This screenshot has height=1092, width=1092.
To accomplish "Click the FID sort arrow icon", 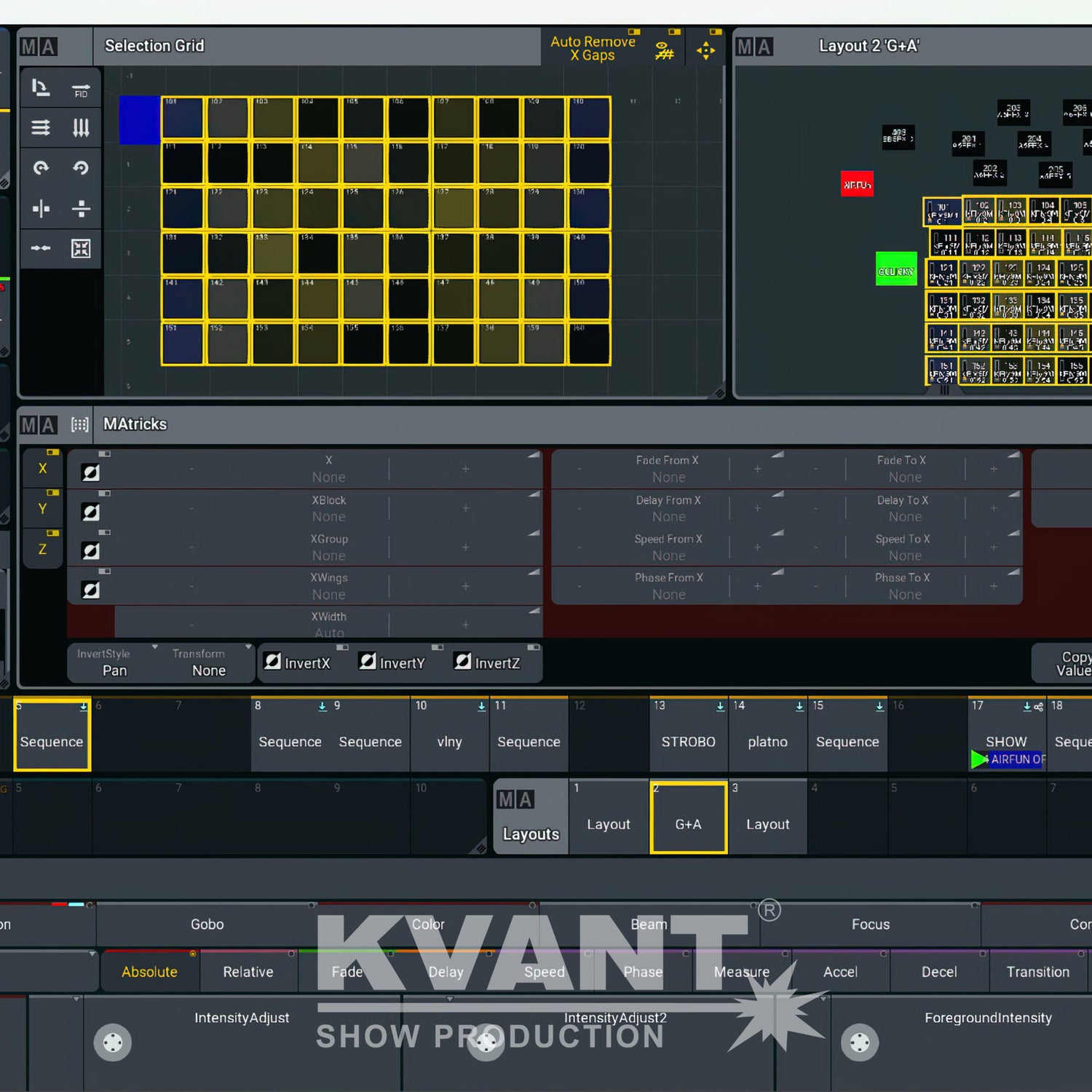I will (x=81, y=90).
